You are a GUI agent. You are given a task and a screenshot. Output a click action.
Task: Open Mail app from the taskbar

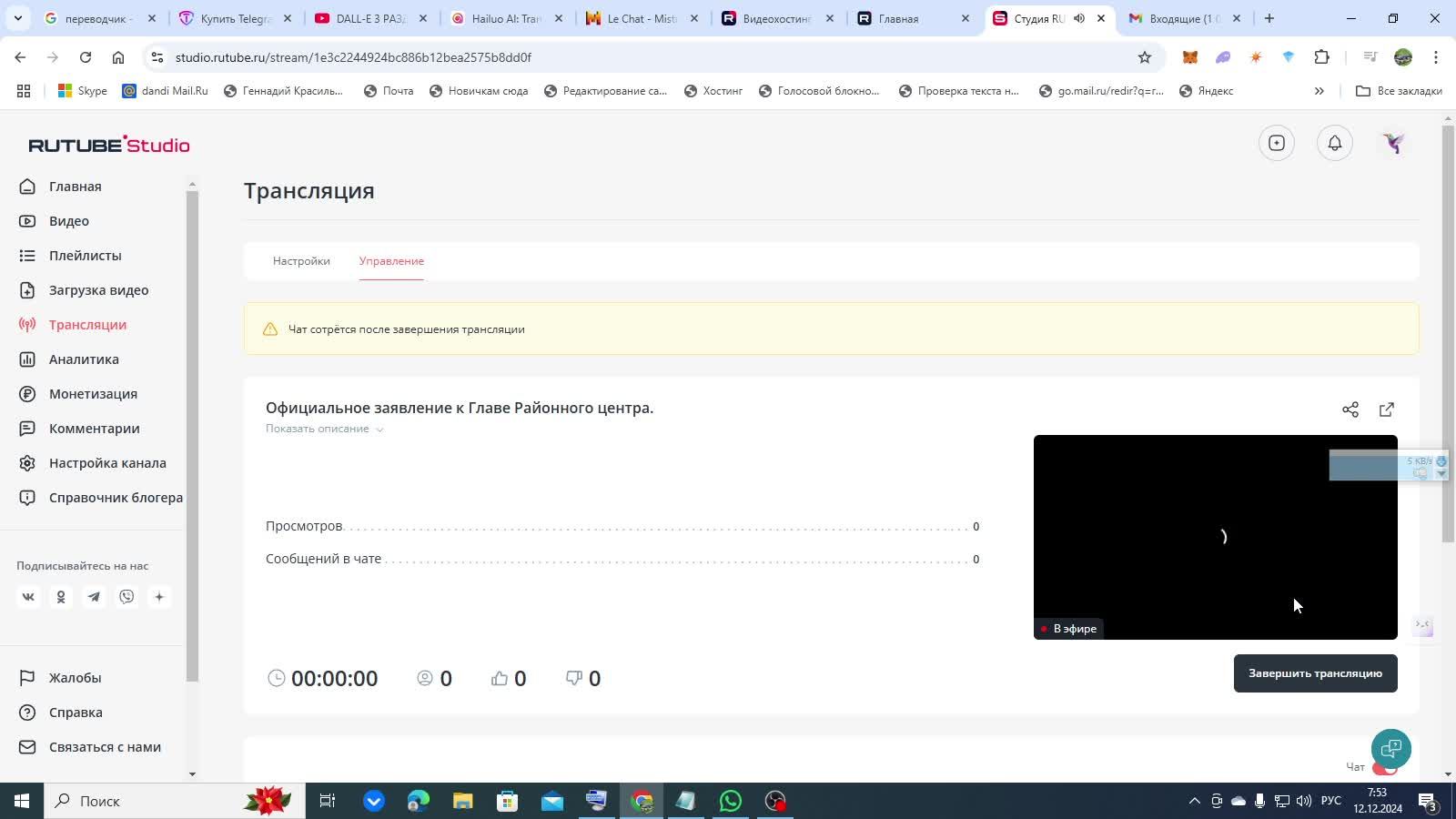tap(552, 801)
